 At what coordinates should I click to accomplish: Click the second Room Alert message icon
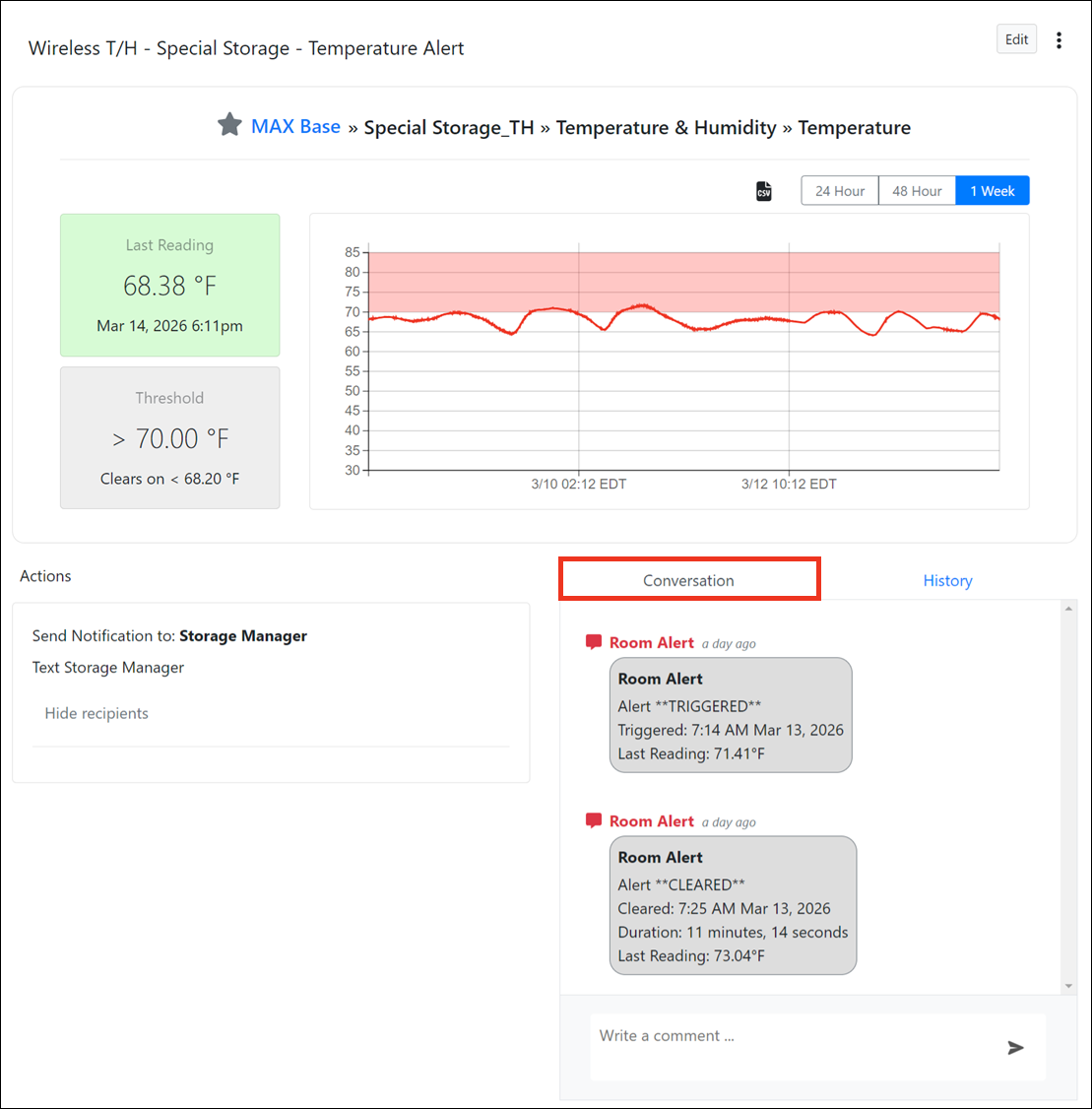pyautogui.click(x=594, y=820)
